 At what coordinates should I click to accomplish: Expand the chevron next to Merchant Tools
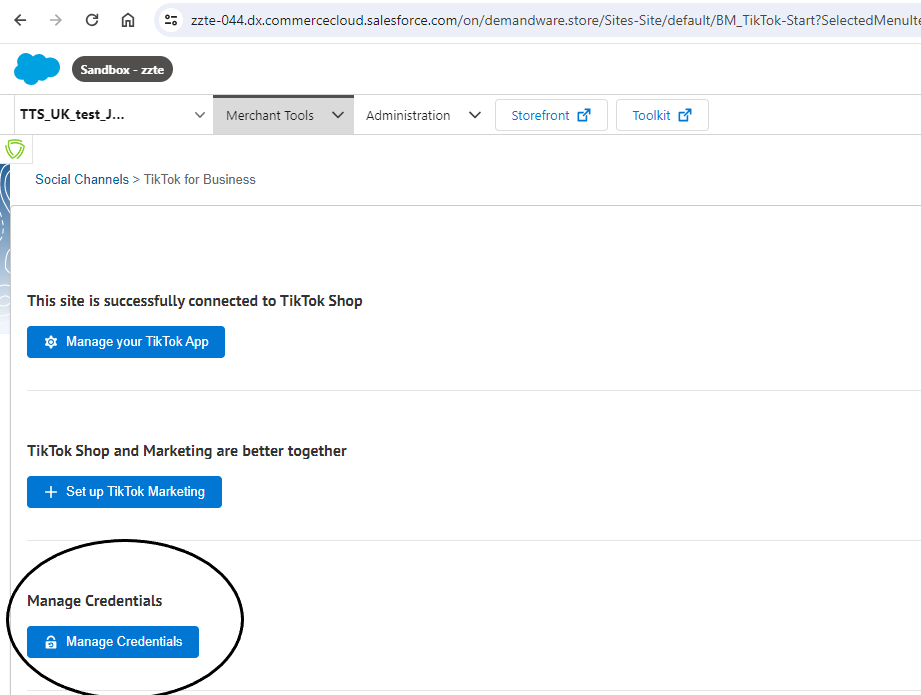click(x=338, y=115)
